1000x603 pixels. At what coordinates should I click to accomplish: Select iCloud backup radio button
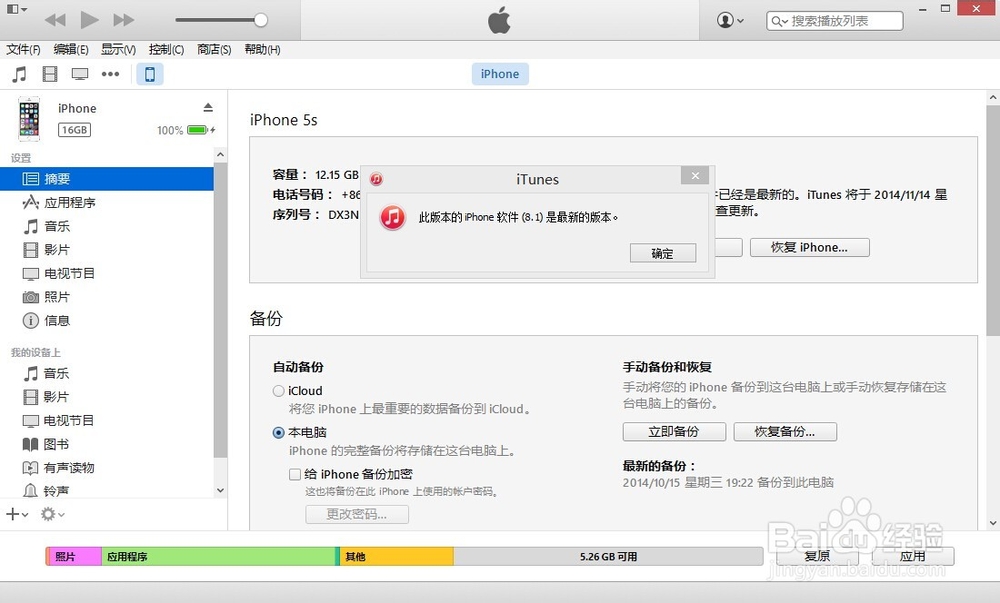[x=279, y=391]
